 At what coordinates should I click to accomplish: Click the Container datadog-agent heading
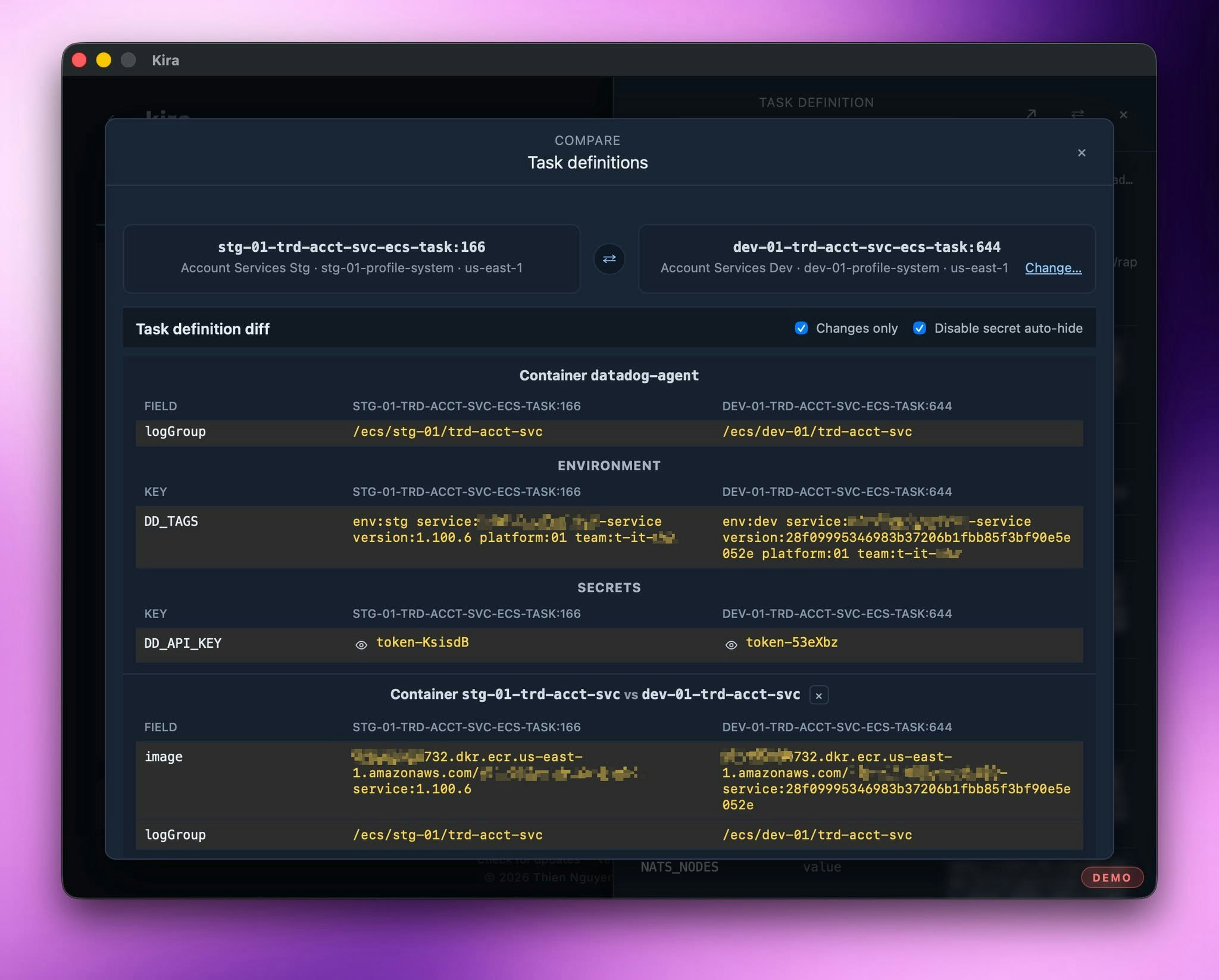point(609,376)
